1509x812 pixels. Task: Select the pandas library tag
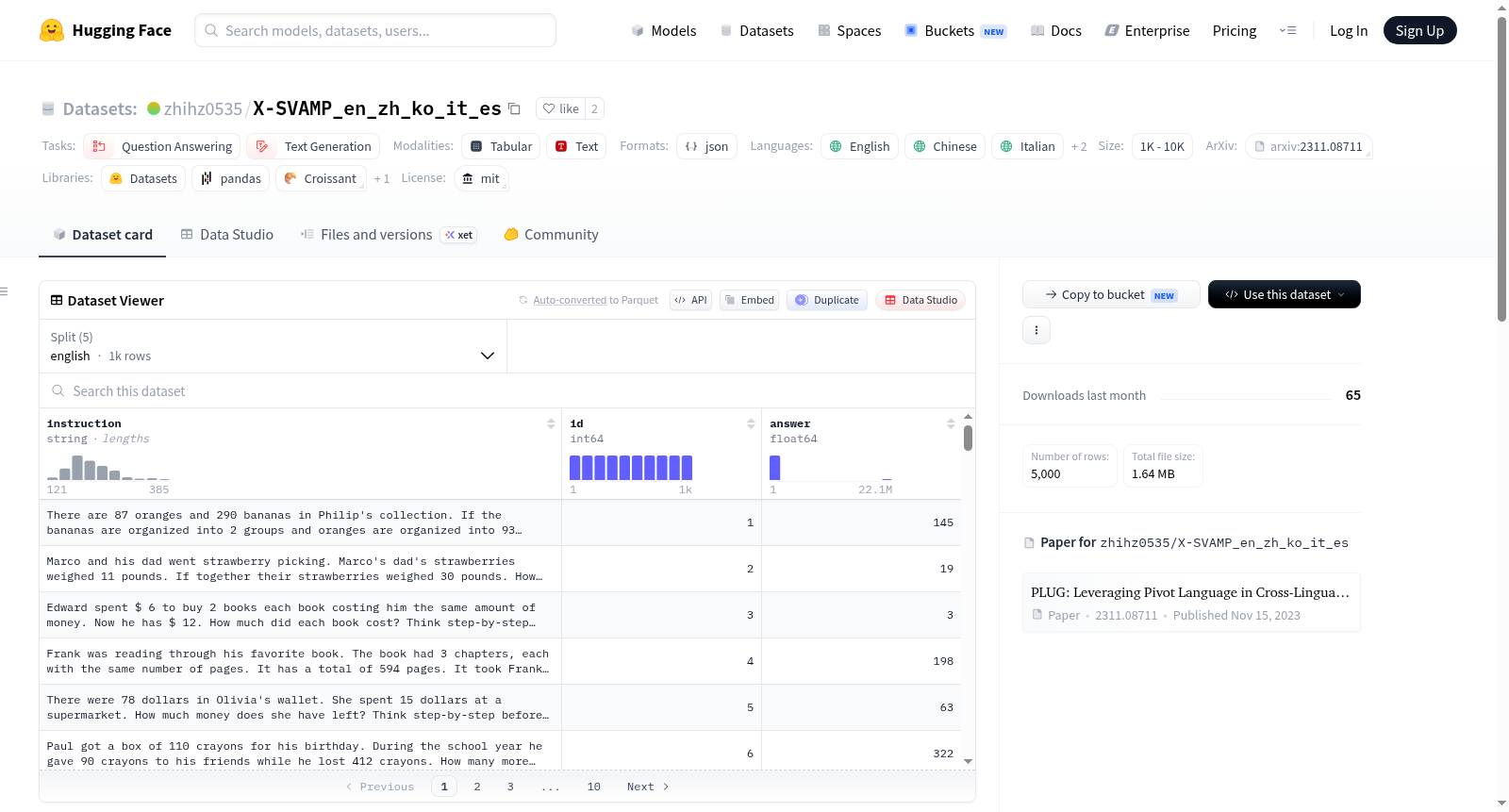pyautogui.click(x=231, y=178)
